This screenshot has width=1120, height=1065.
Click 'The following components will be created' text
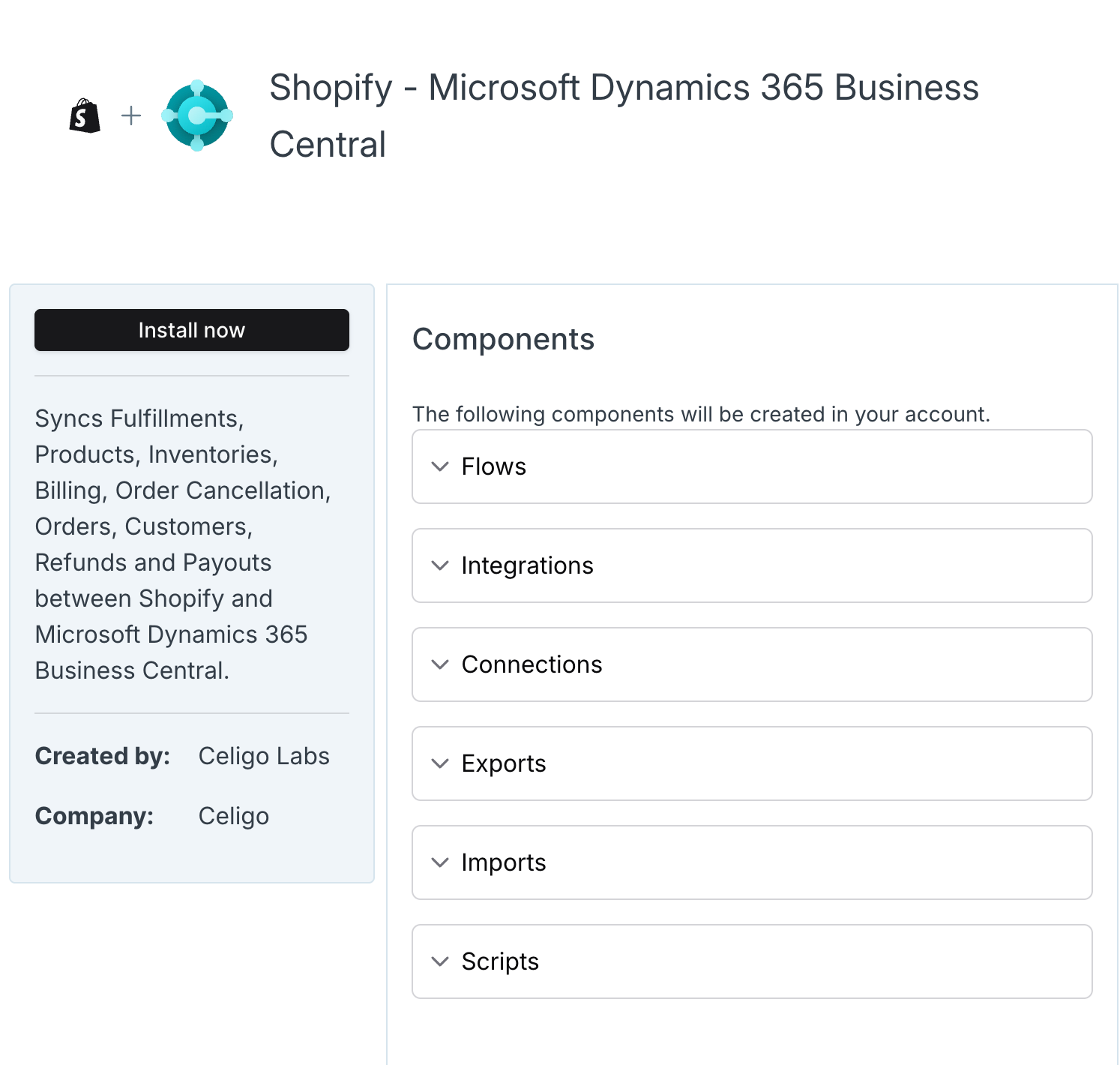click(x=701, y=414)
